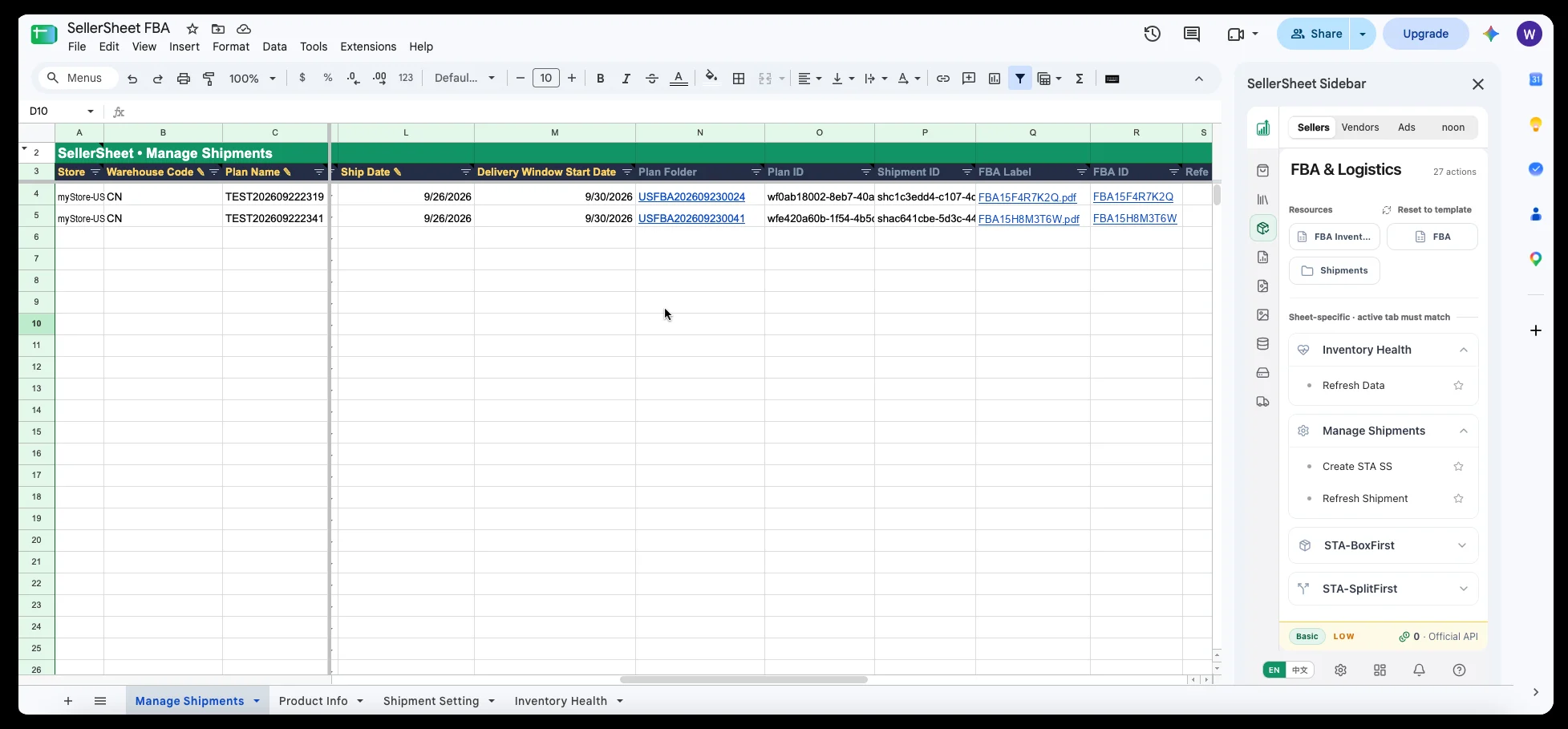Viewport: 1568px width, 729px height.
Task: Open the functions sigma icon
Action: coord(1080,79)
